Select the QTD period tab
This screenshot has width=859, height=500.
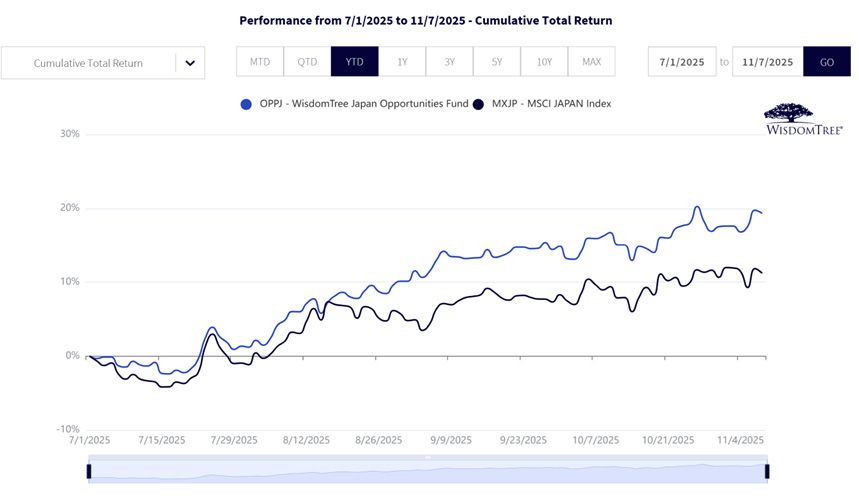(x=307, y=61)
